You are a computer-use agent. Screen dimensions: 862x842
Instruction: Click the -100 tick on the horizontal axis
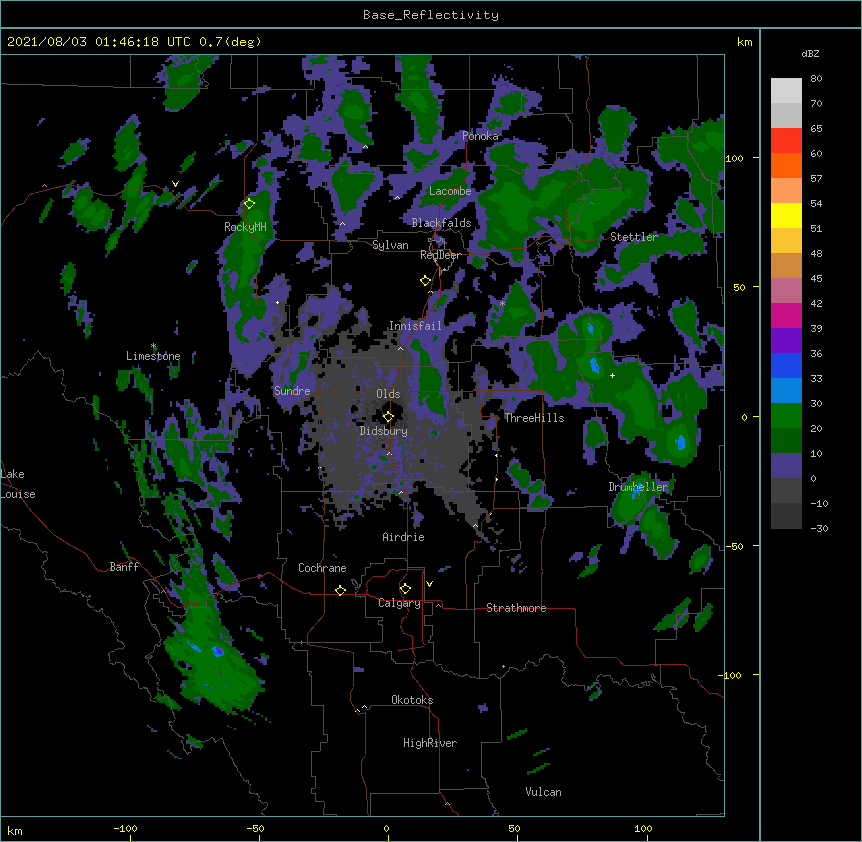coord(125,828)
